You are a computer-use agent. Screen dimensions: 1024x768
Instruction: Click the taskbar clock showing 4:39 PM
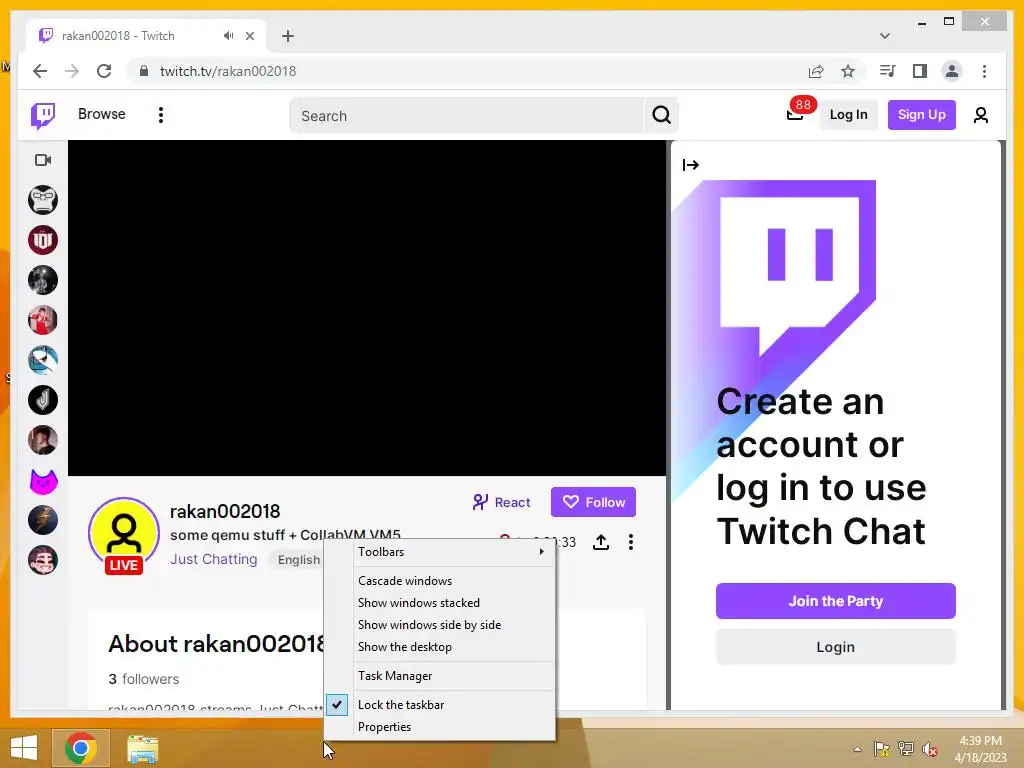click(980, 749)
